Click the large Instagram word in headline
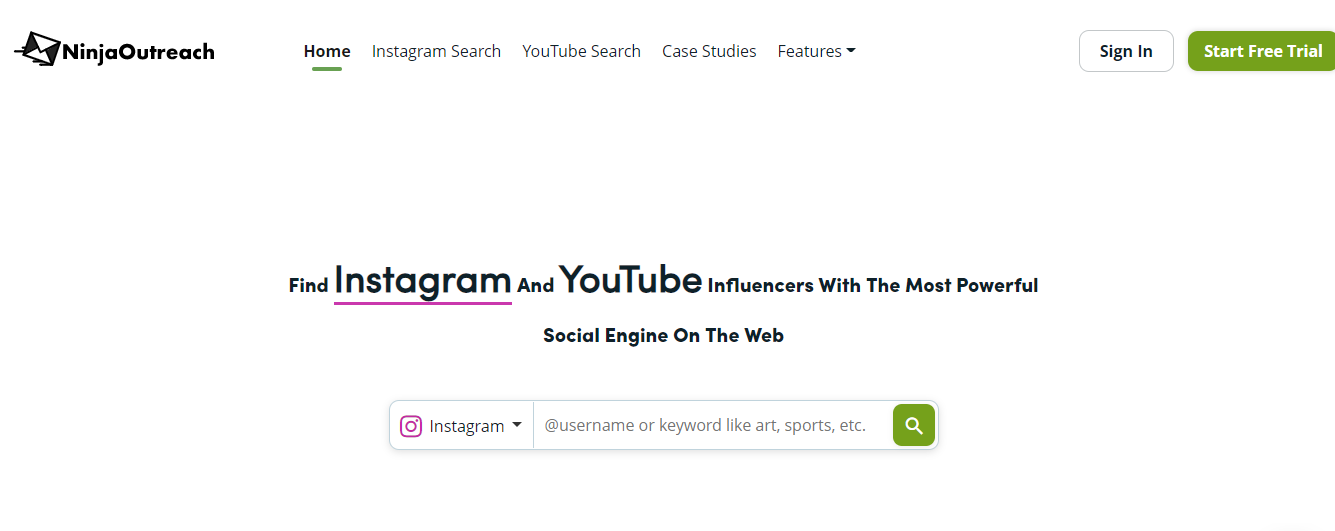Image resolution: width=1335 pixels, height=531 pixels. 423,279
